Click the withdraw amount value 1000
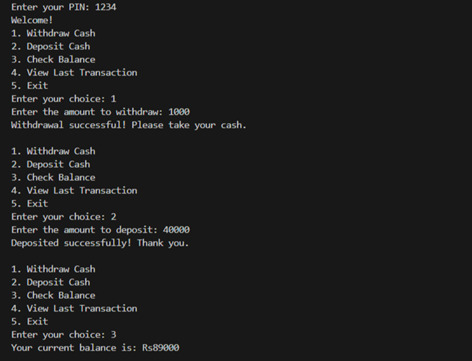The height and width of the screenshot is (361, 472). click(179, 112)
